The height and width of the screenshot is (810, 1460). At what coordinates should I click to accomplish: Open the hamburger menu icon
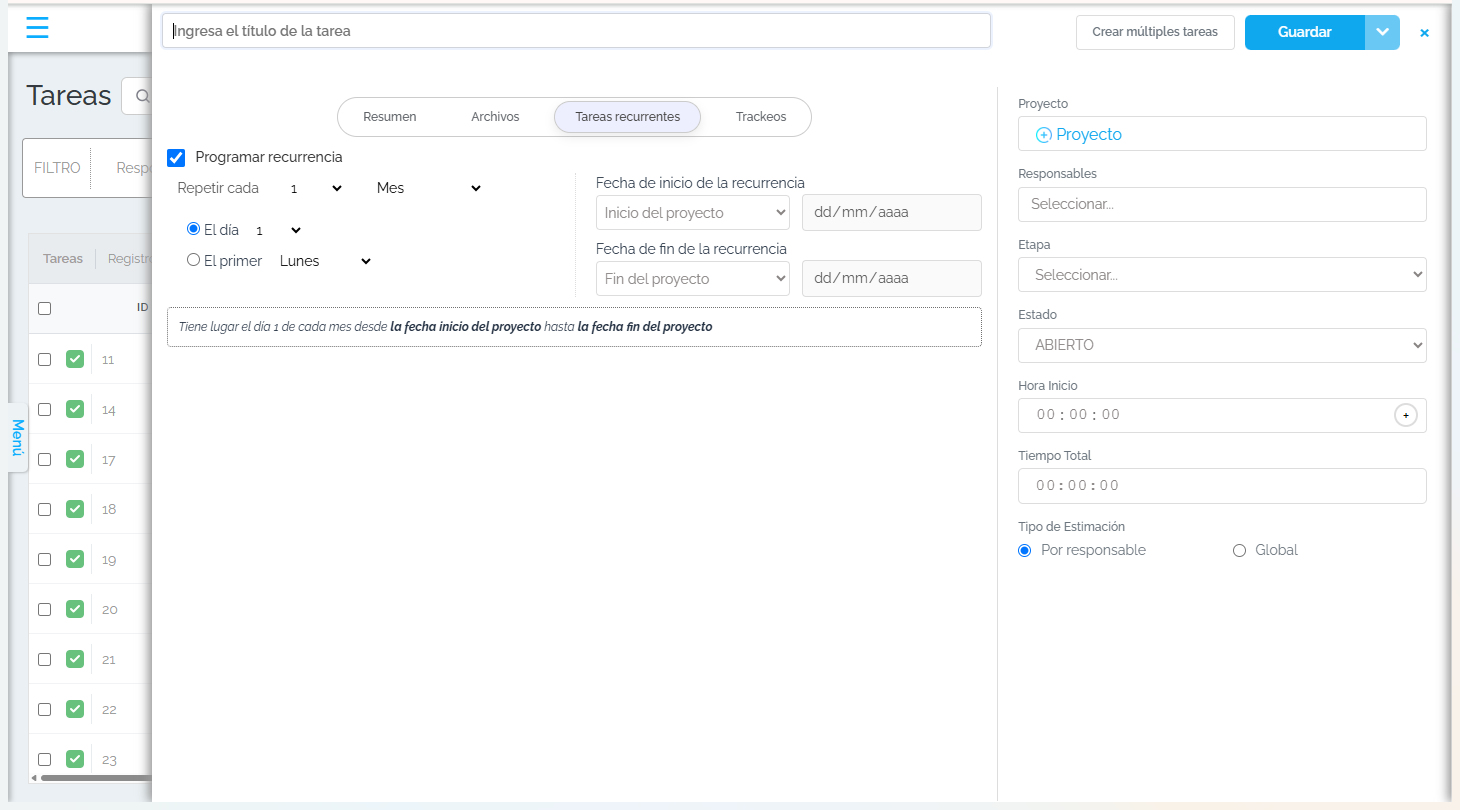click(x=37, y=27)
